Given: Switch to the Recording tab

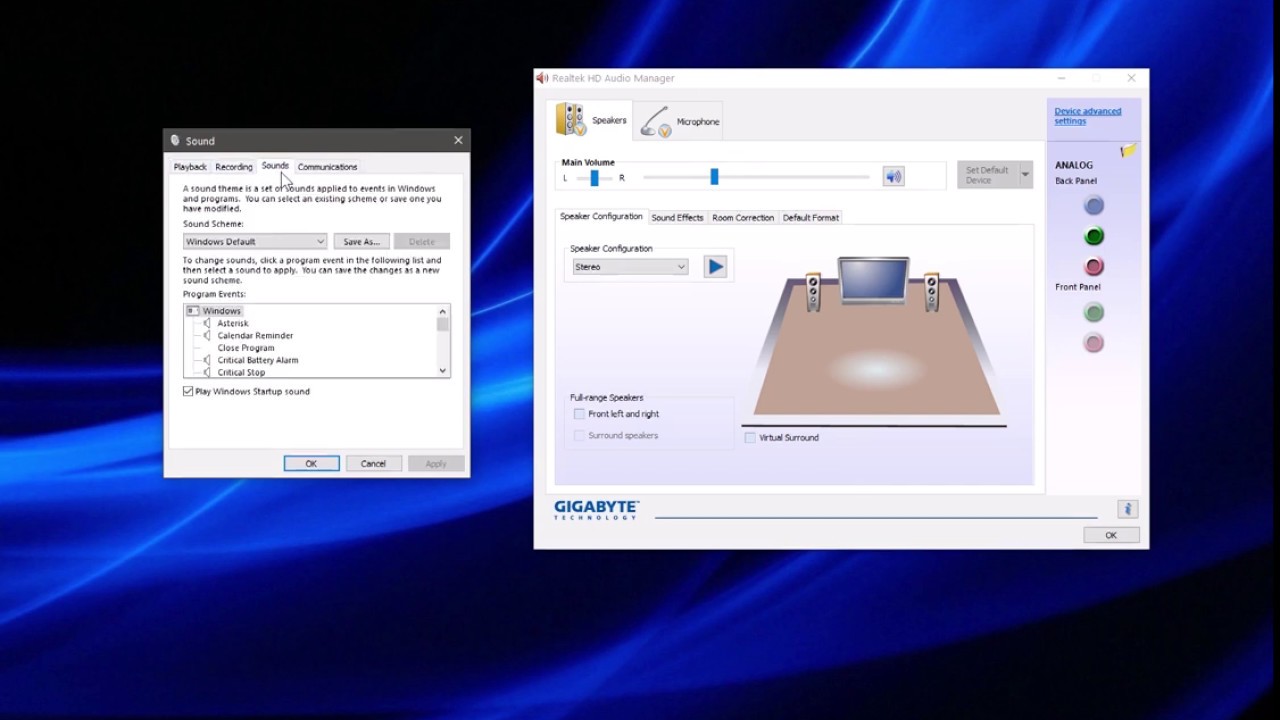Looking at the screenshot, I should tap(234, 167).
